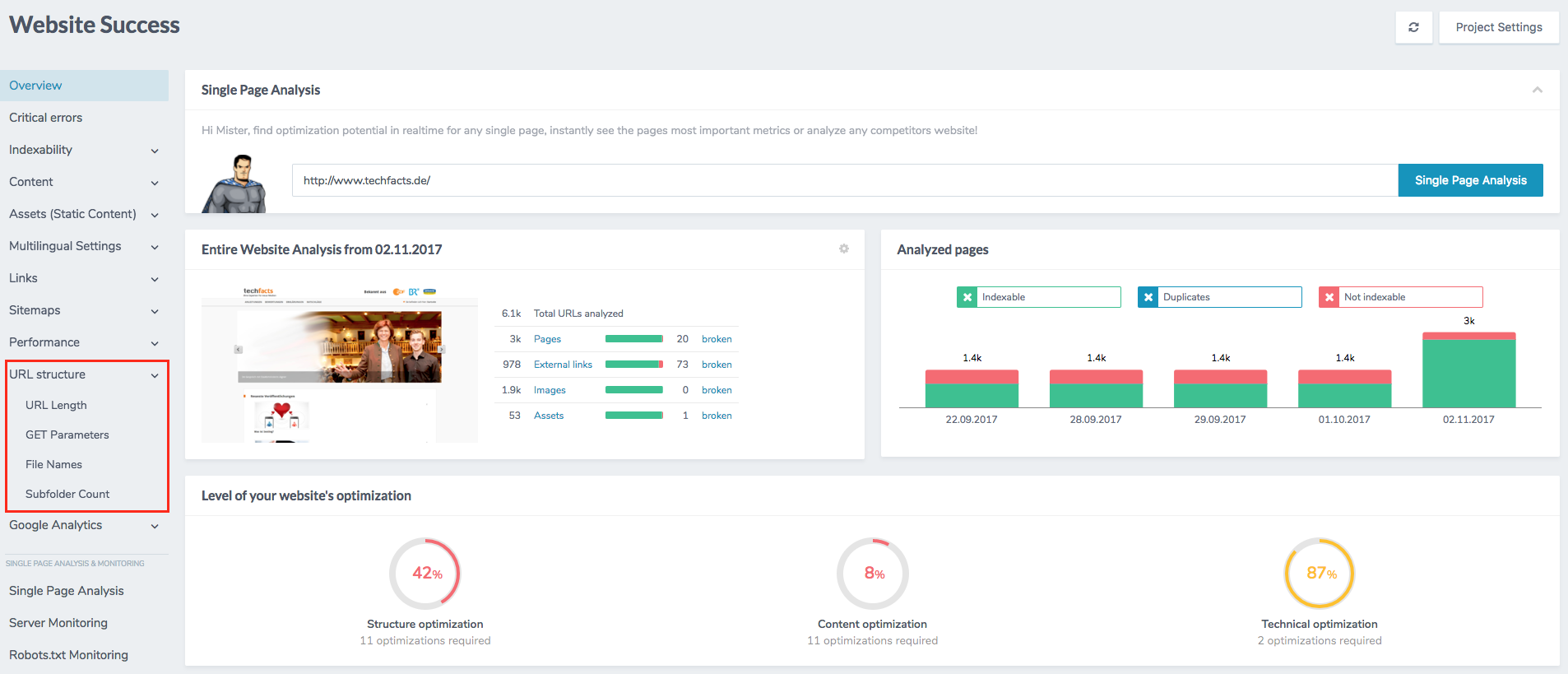Click the Assets link in table
1568x674 pixels.
[549, 416]
